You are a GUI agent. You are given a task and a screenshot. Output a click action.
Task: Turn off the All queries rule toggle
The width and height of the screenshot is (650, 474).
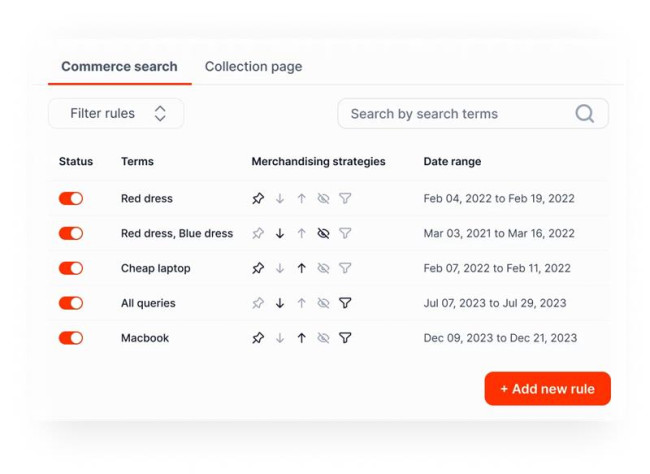point(71,304)
